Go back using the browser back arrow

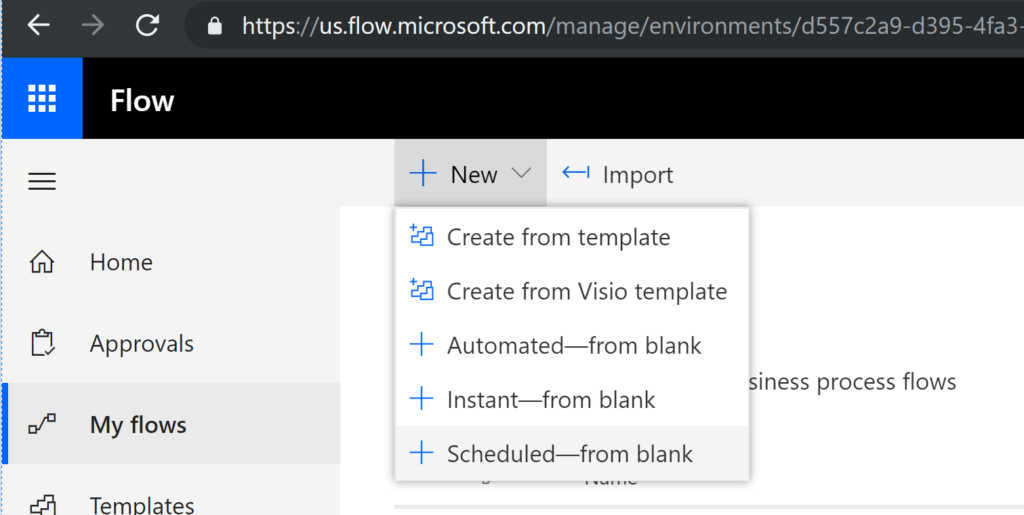pyautogui.click(x=38, y=25)
